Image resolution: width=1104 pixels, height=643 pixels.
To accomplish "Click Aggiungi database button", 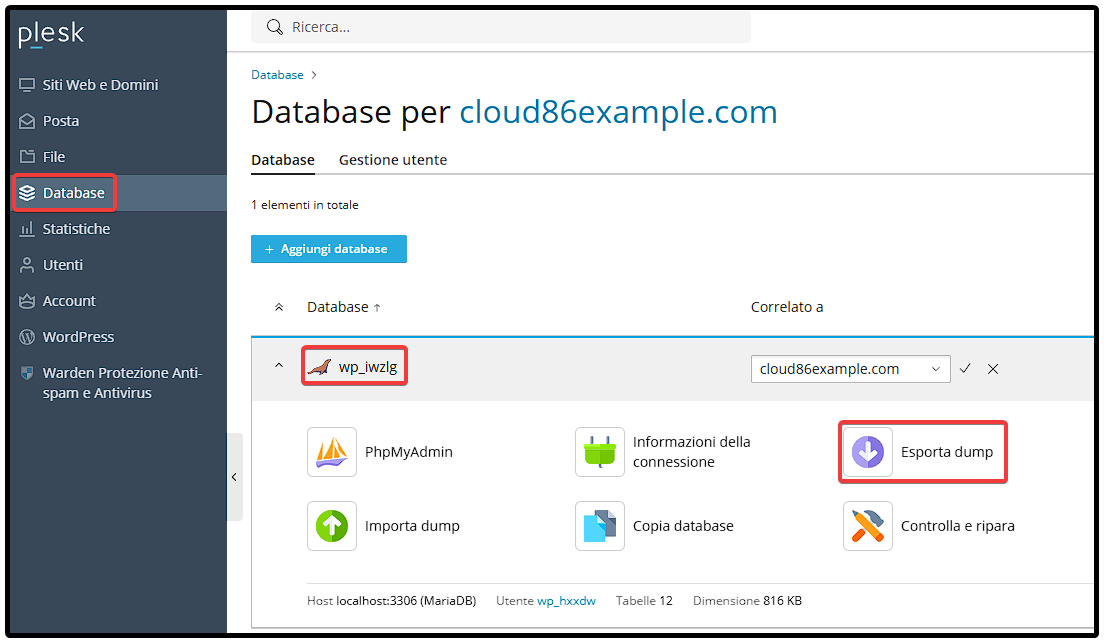I will (x=329, y=249).
